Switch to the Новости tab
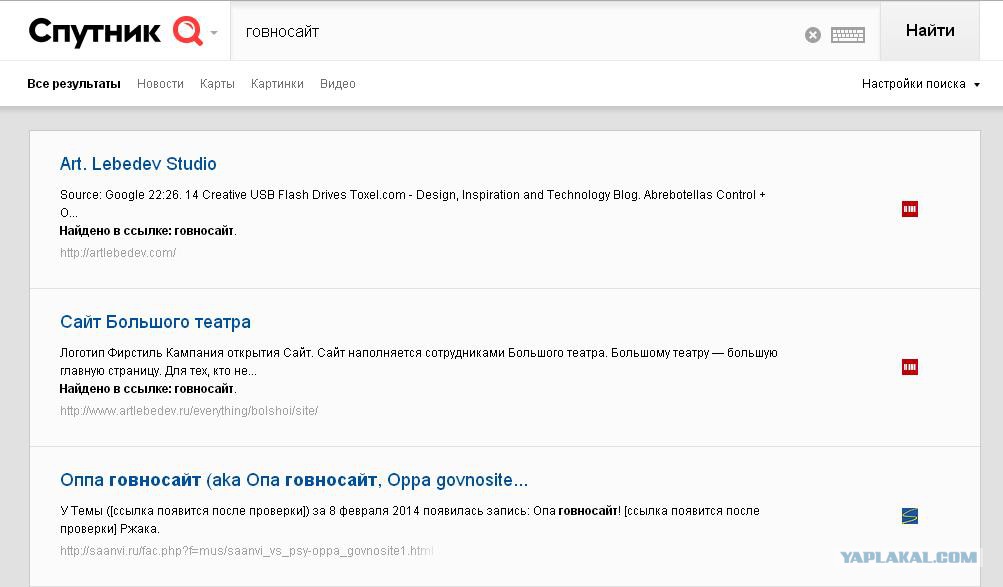 pos(160,84)
